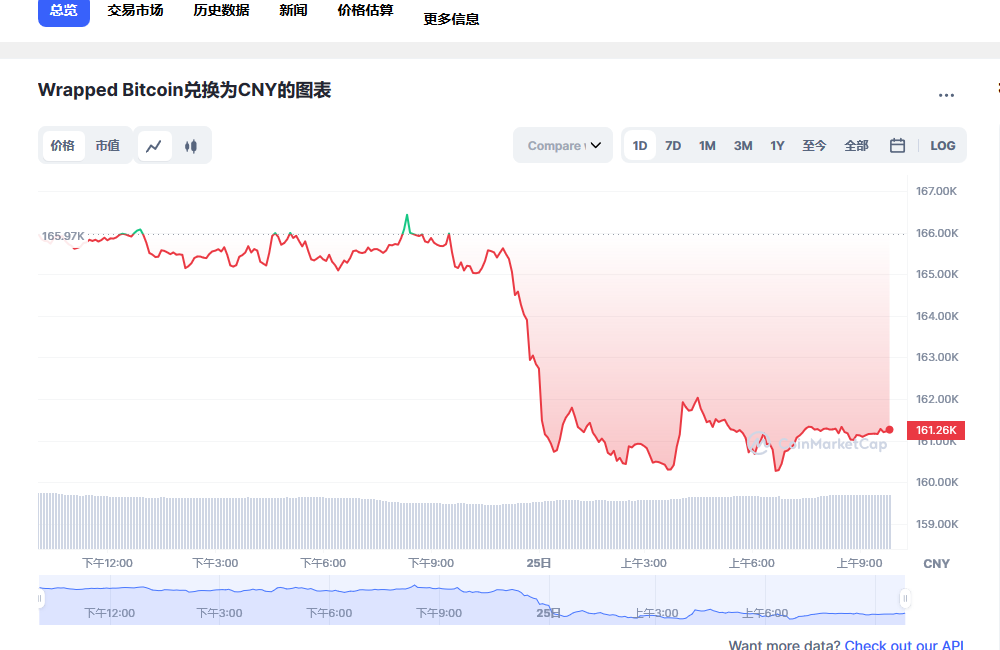Choose the 至今 year-to-date range

click(x=814, y=145)
